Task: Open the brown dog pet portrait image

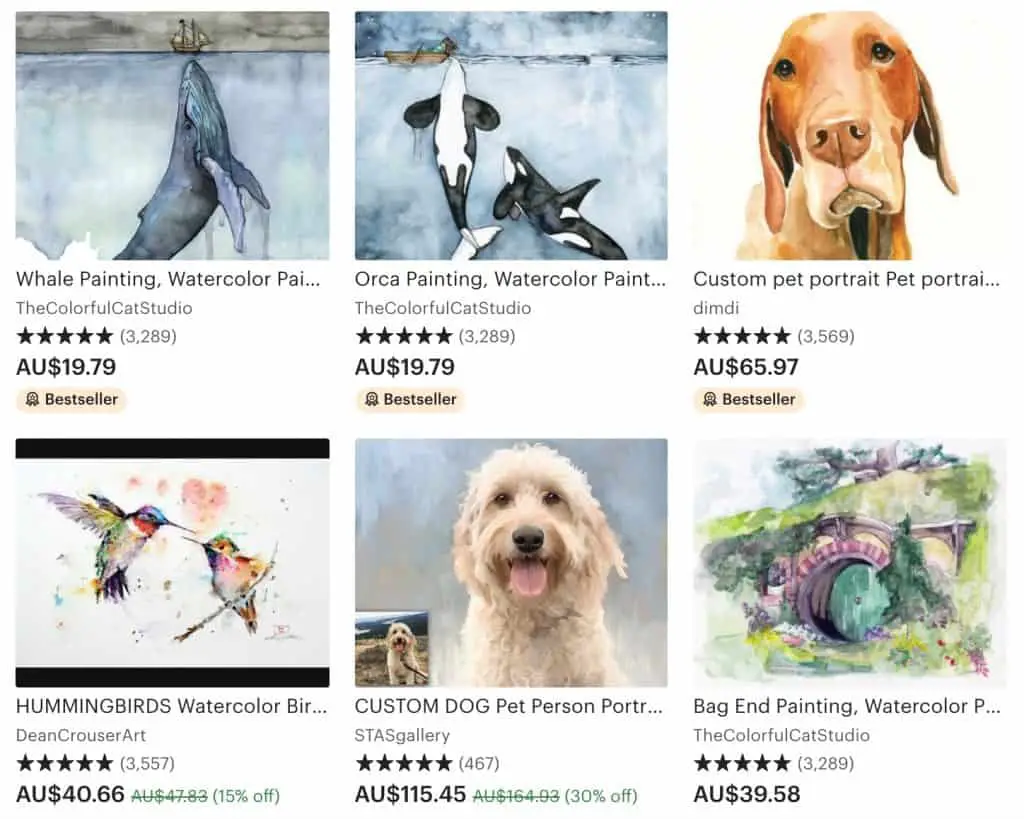Action: click(x=850, y=136)
